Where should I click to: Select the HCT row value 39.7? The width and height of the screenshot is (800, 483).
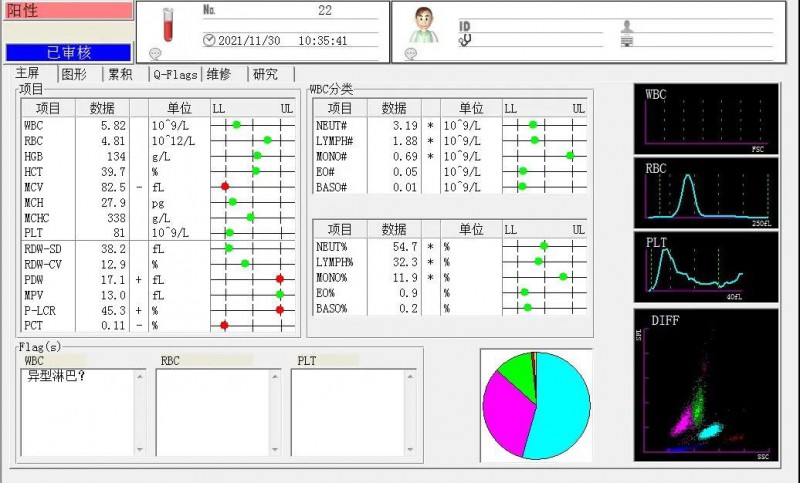point(113,172)
